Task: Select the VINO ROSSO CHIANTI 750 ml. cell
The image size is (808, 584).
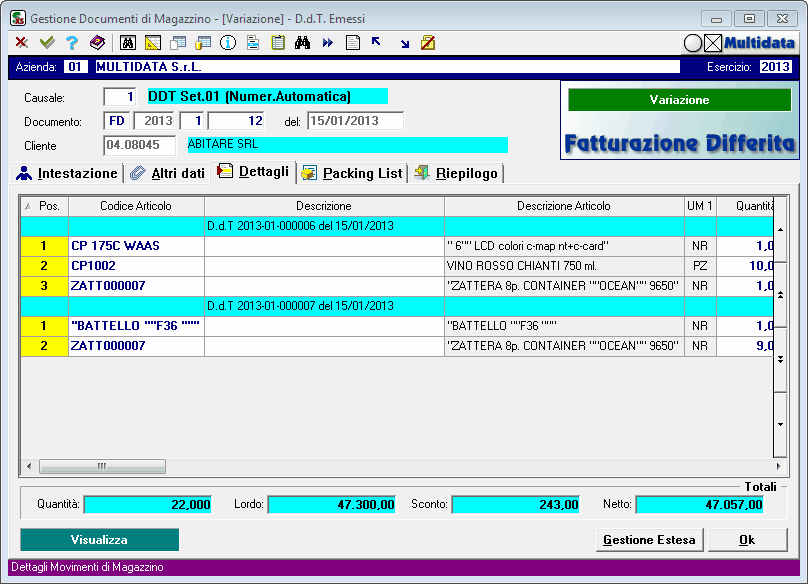Action: [x=564, y=266]
